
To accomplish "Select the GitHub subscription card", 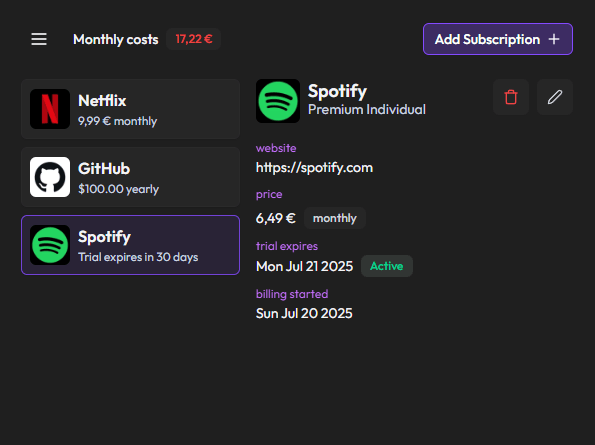I will [131, 177].
